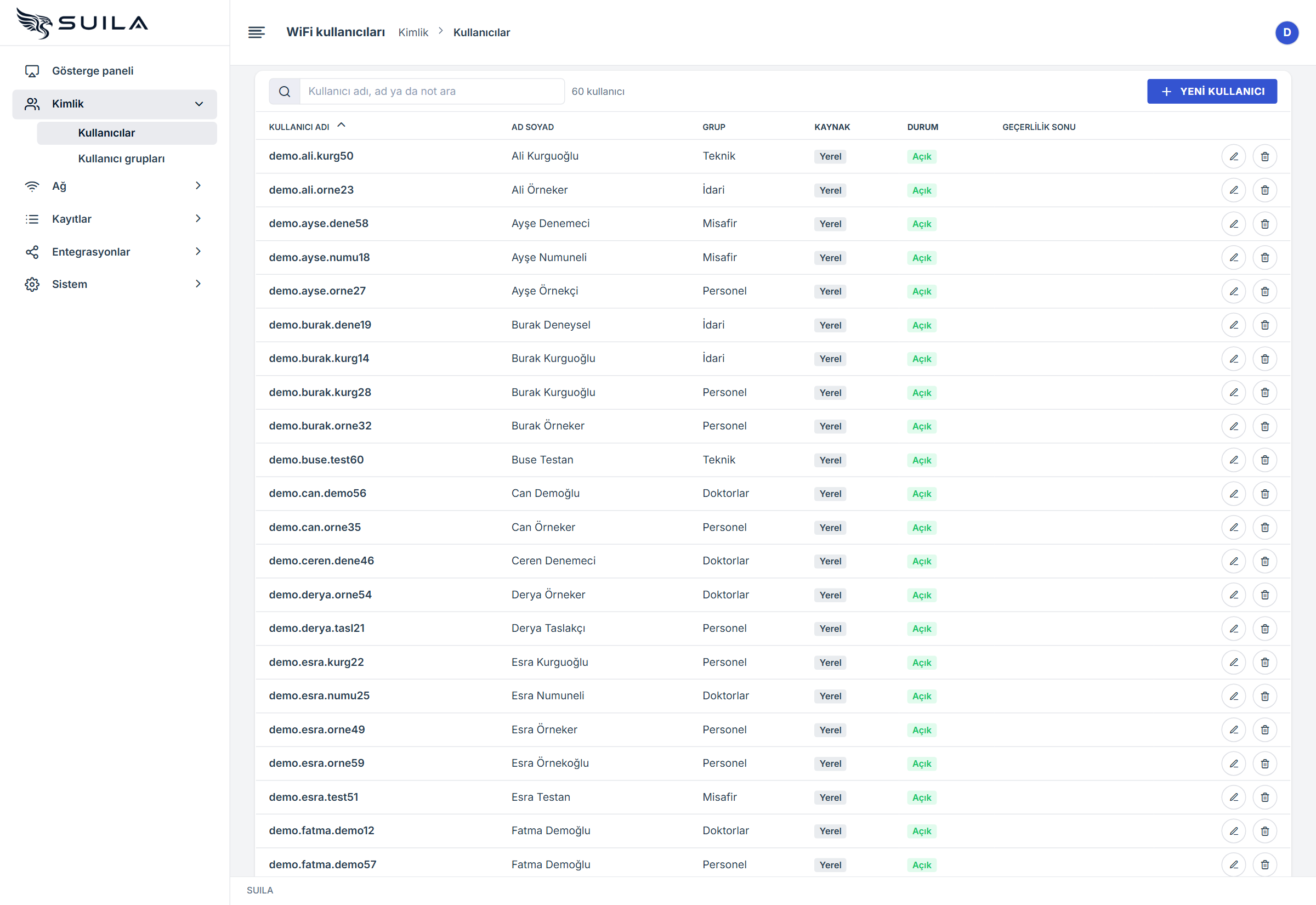The height and width of the screenshot is (905, 1316).
Task: Open the user avatar D menu
Action: click(1286, 32)
